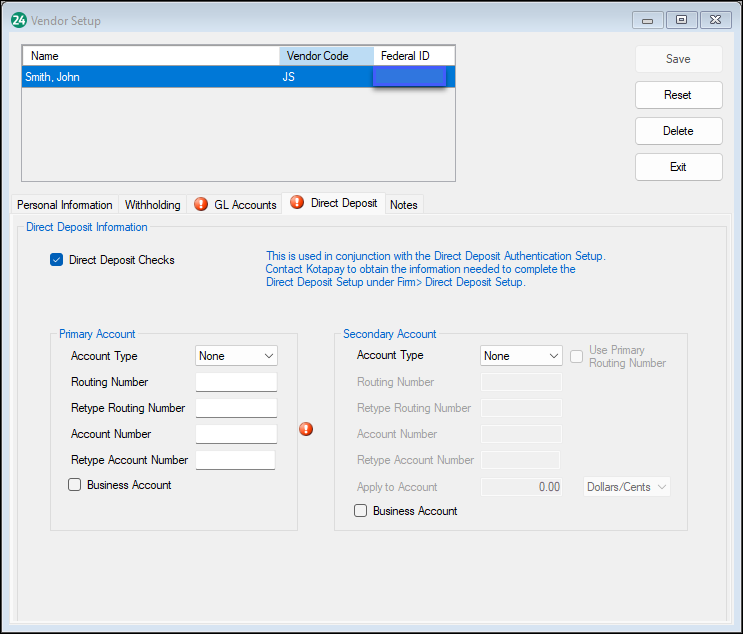Enable Business Account under Secondary Account
The height and width of the screenshot is (634, 743).
coord(361,511)
